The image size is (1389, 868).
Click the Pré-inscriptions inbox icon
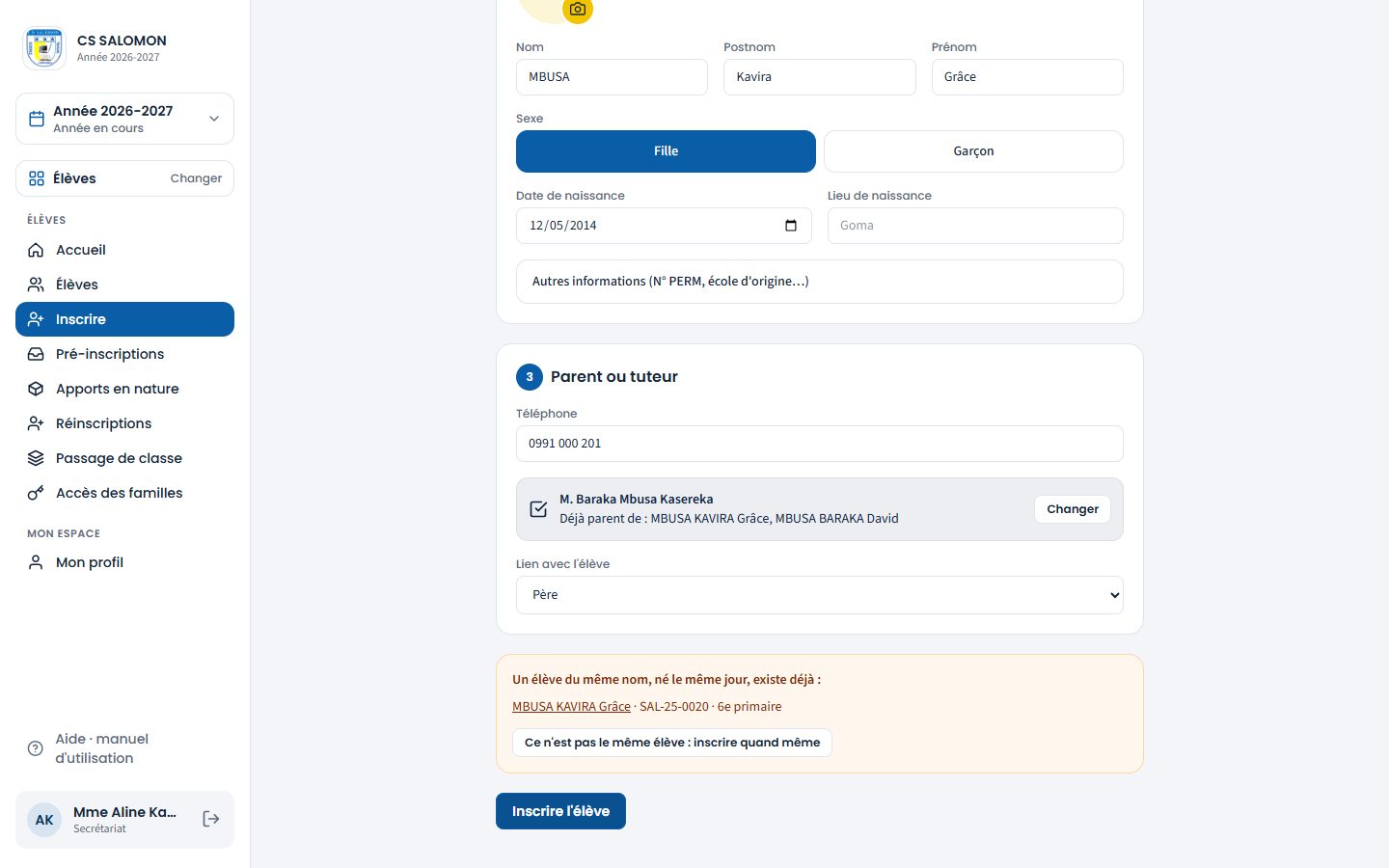point(36,354)
